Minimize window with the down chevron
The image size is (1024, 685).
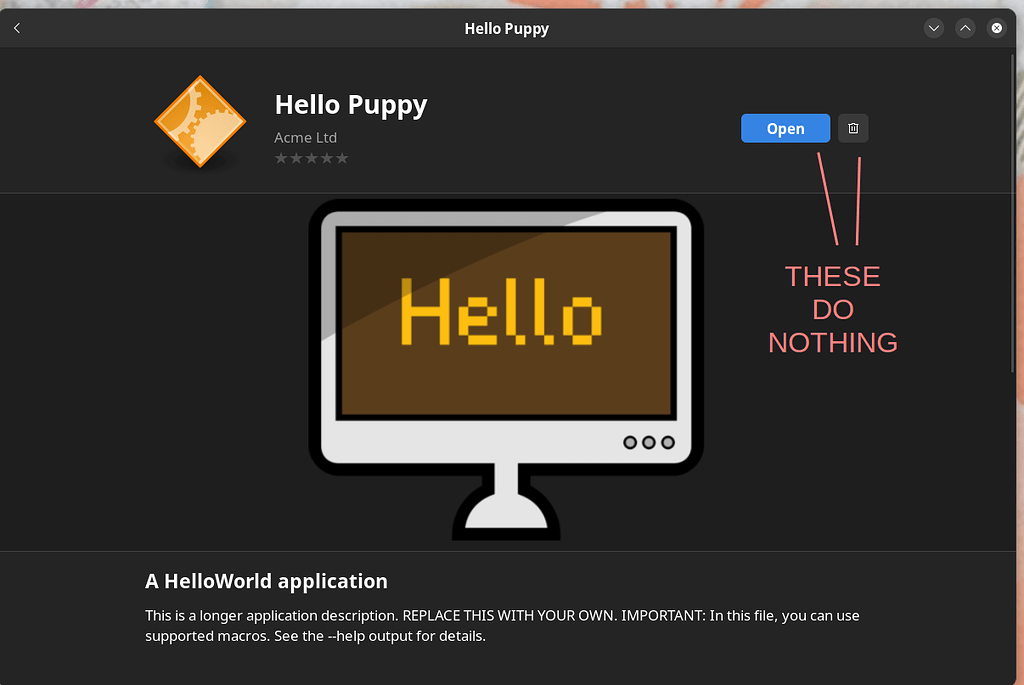pos(934,28)
